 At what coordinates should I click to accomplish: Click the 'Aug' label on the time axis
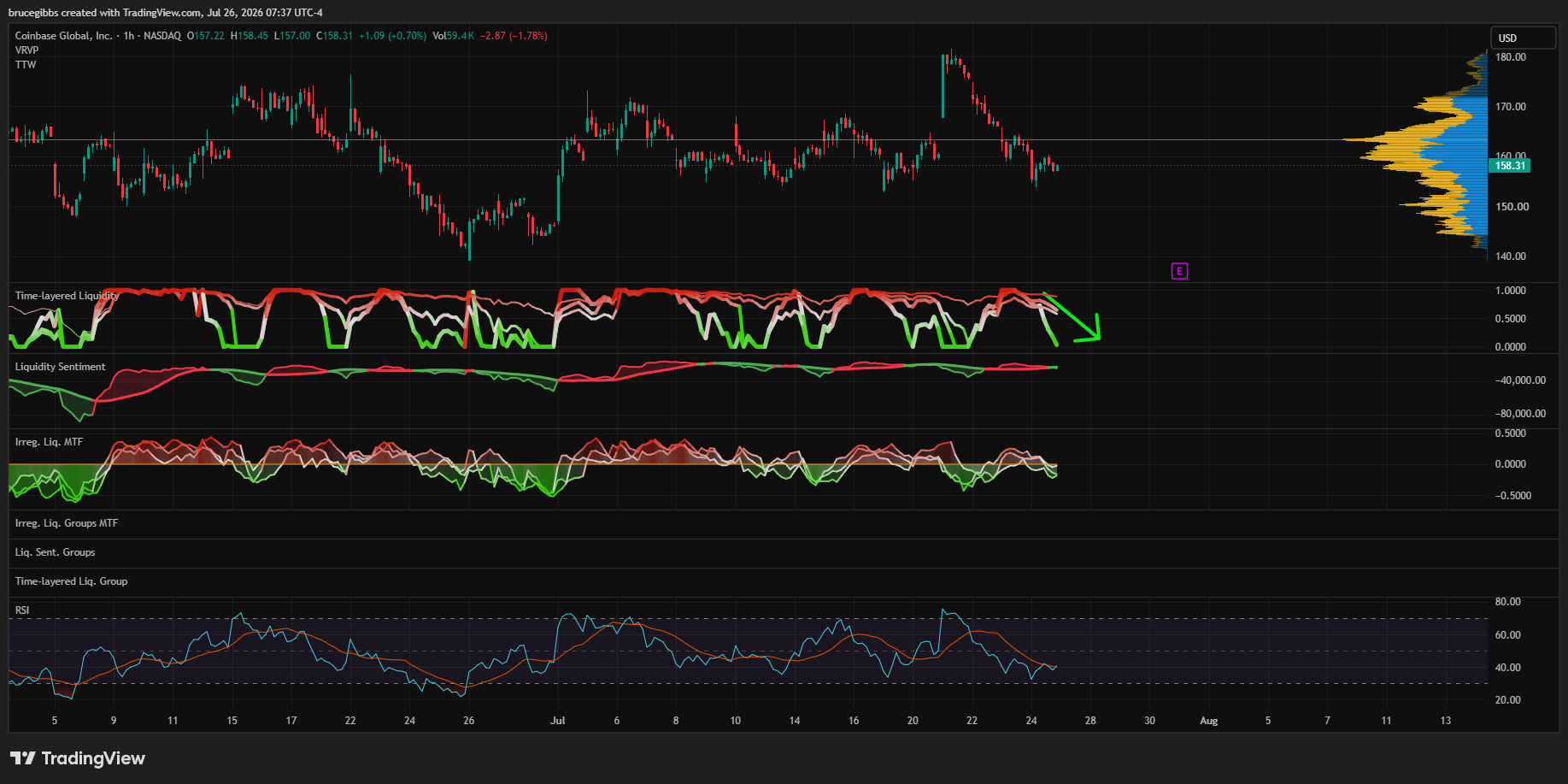point(1209,721)
